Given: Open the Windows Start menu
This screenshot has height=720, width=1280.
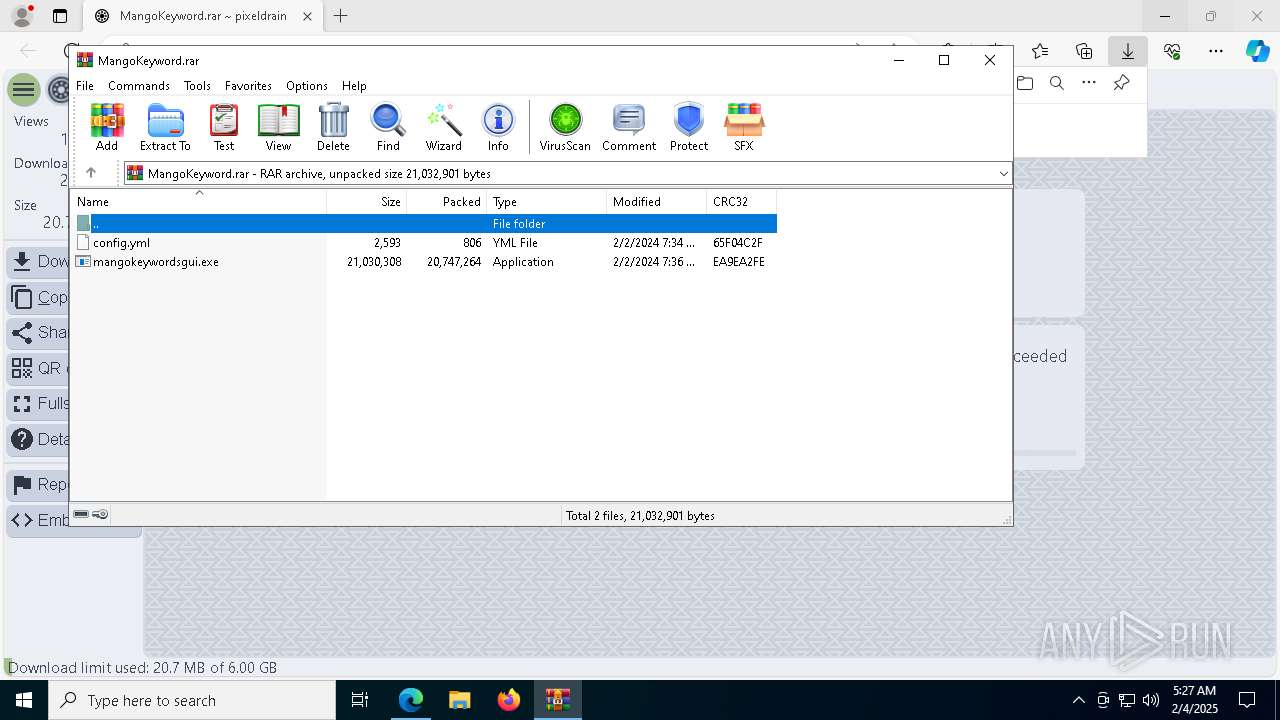Looking at the screenshot, I should (24, 700).
